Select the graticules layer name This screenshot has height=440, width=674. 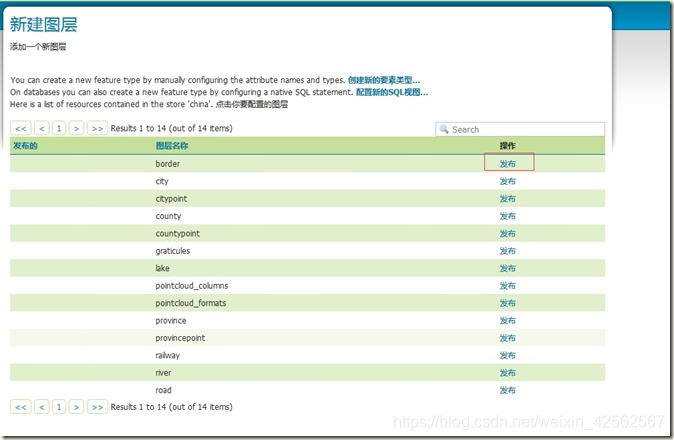[173, 251]
